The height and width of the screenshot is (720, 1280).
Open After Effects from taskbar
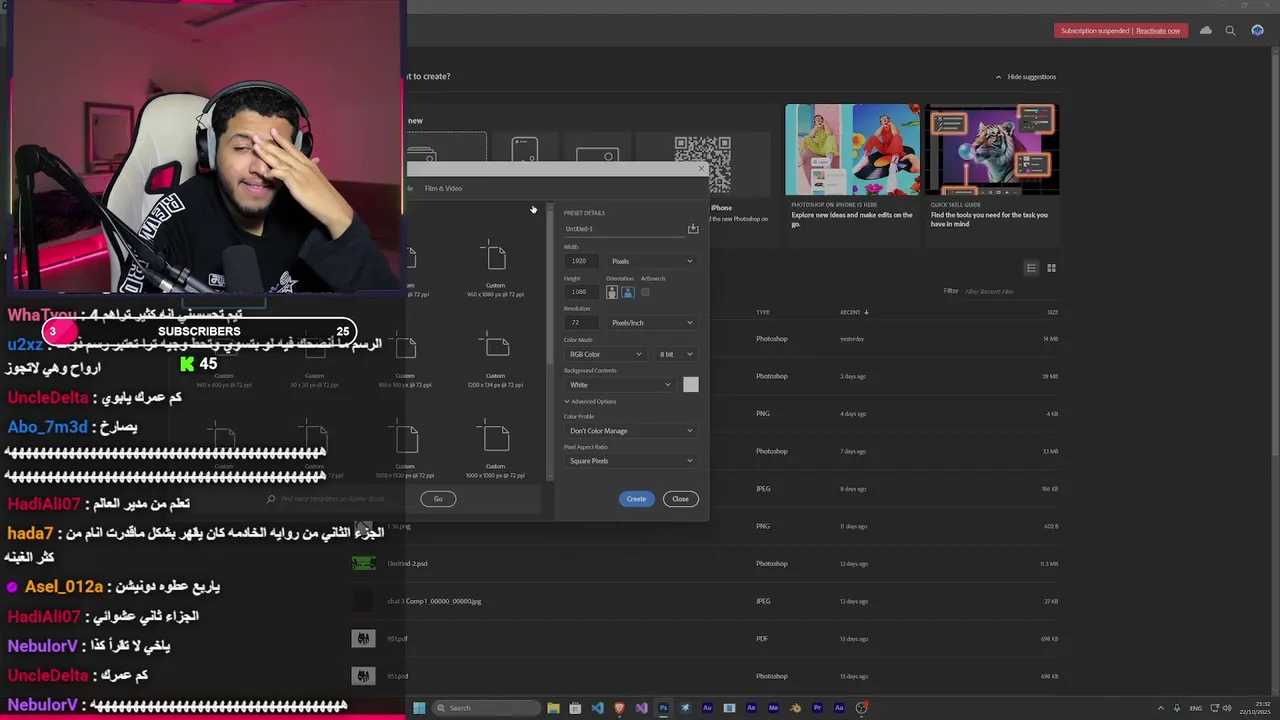click(x=751, y=708)
